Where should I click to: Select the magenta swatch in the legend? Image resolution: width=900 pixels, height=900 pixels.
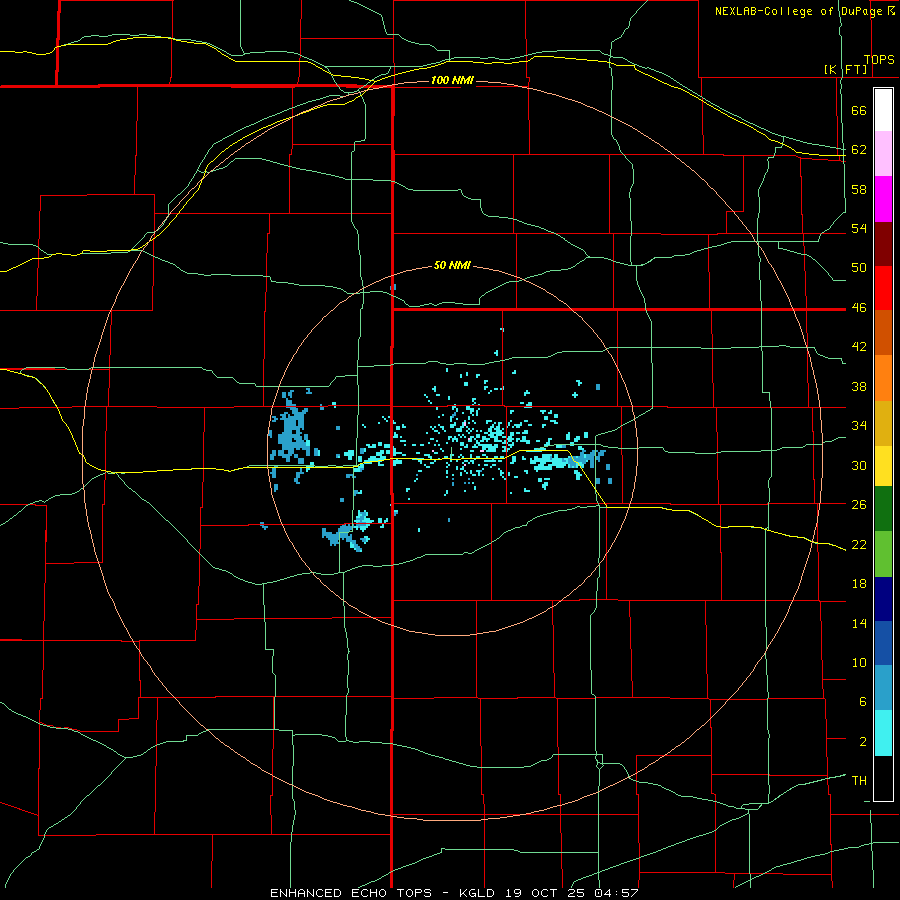[883, 199]
